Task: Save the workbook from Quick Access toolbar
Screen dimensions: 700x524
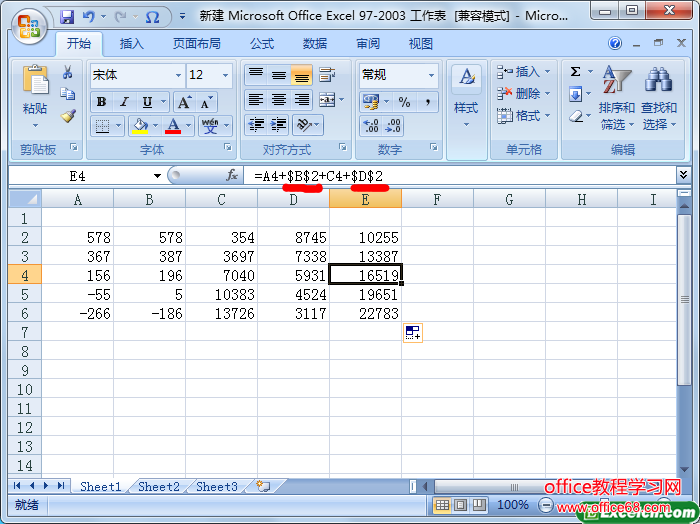Action: 67,17
